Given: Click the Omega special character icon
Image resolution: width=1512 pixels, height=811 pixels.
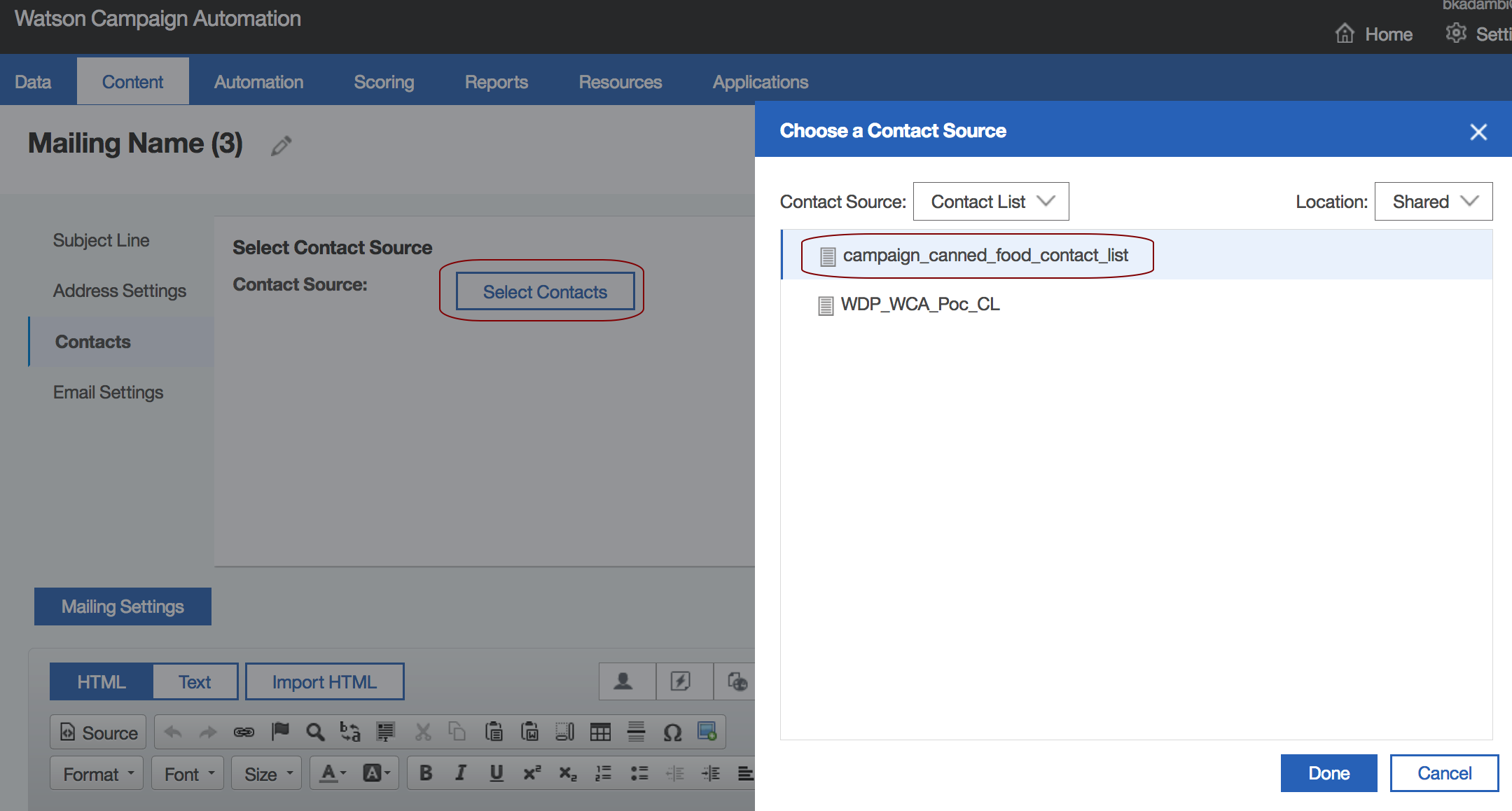Looking at the screenshot, I should coord(672,733).
